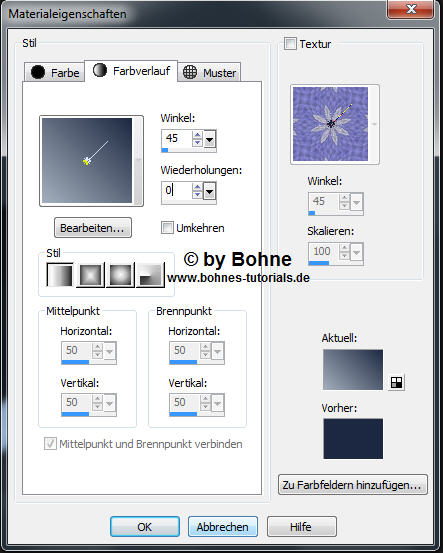Click the Zu Farbfeldern hinzufügen... button
This screenshot has height=553, width=443.
click(x=353, y=485)
